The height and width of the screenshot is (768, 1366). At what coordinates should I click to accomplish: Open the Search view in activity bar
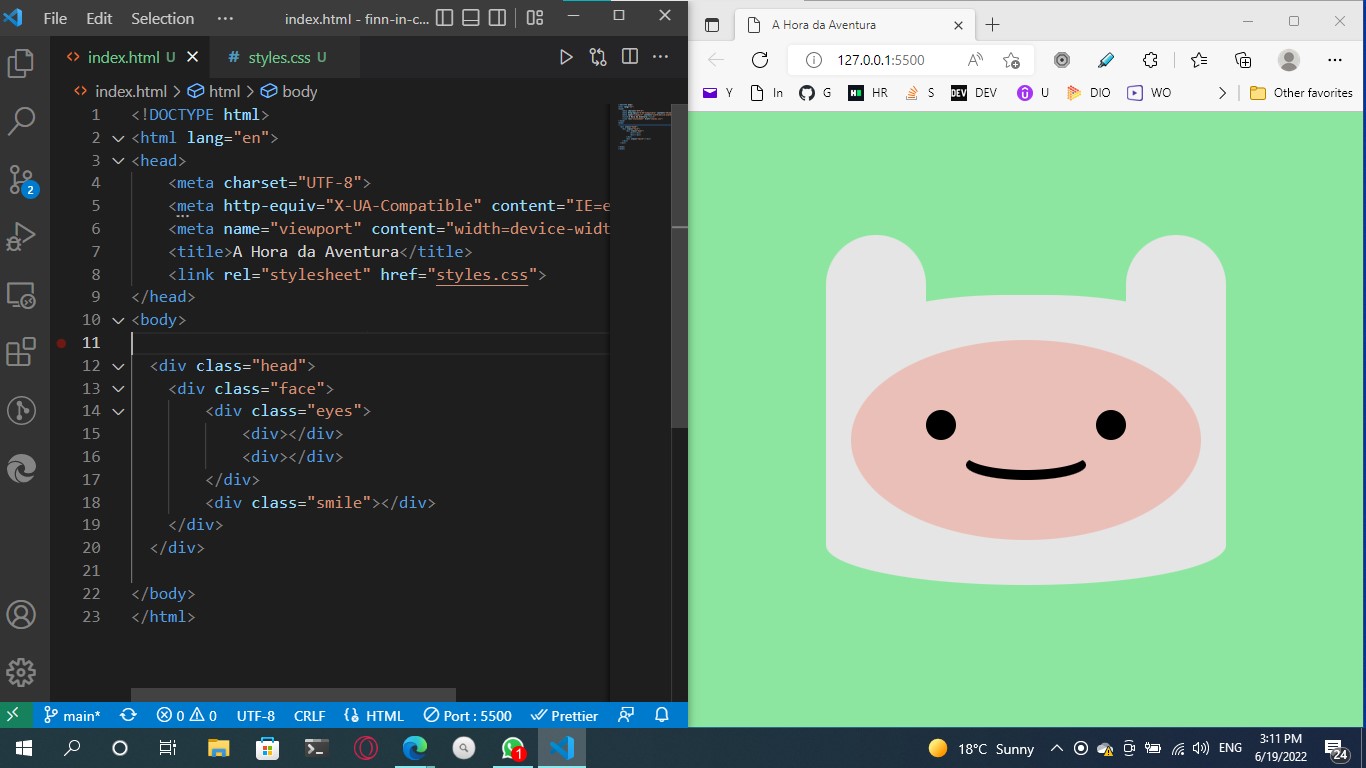[21, 122]
